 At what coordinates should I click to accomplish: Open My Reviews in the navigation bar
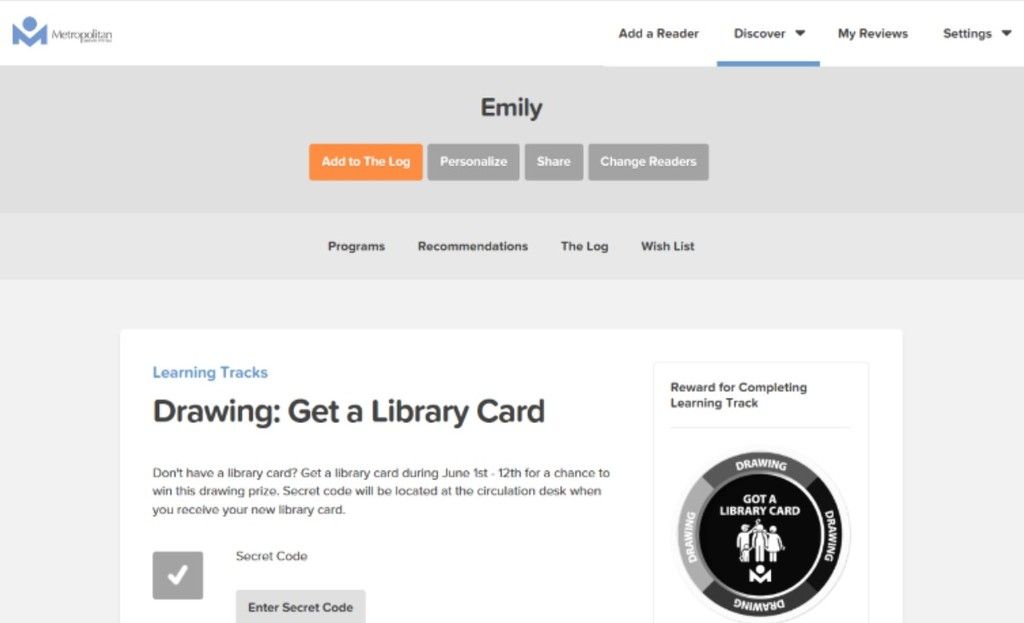pyautogui.click(x=872, y=33)
